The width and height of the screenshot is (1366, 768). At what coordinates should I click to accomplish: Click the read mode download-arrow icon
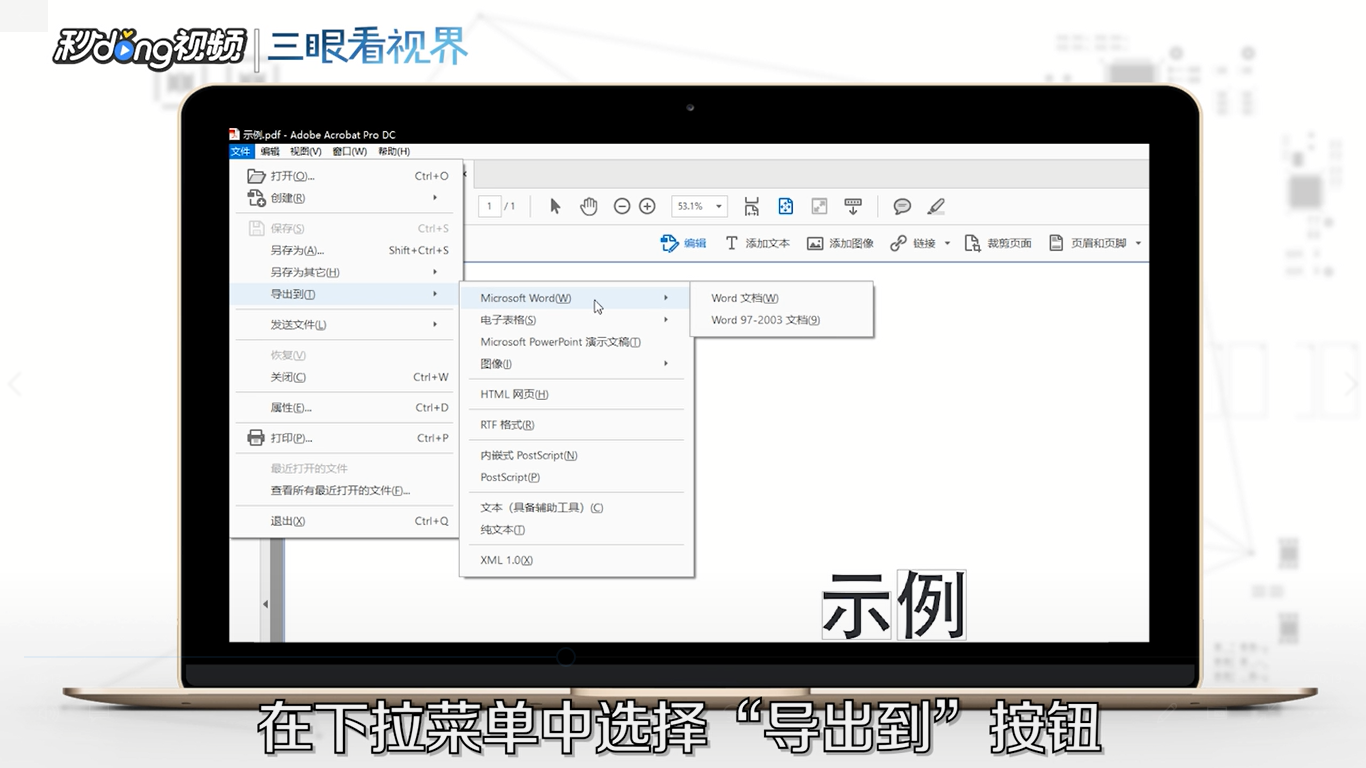[x=853, y=206]
